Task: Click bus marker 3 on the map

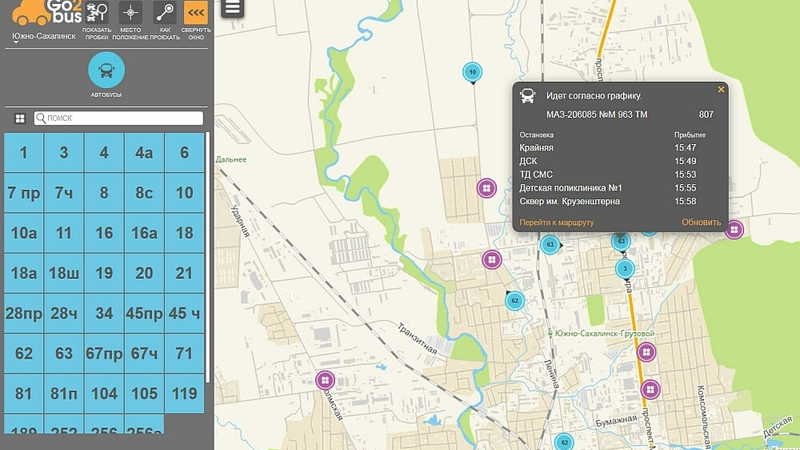Action: 625,268
